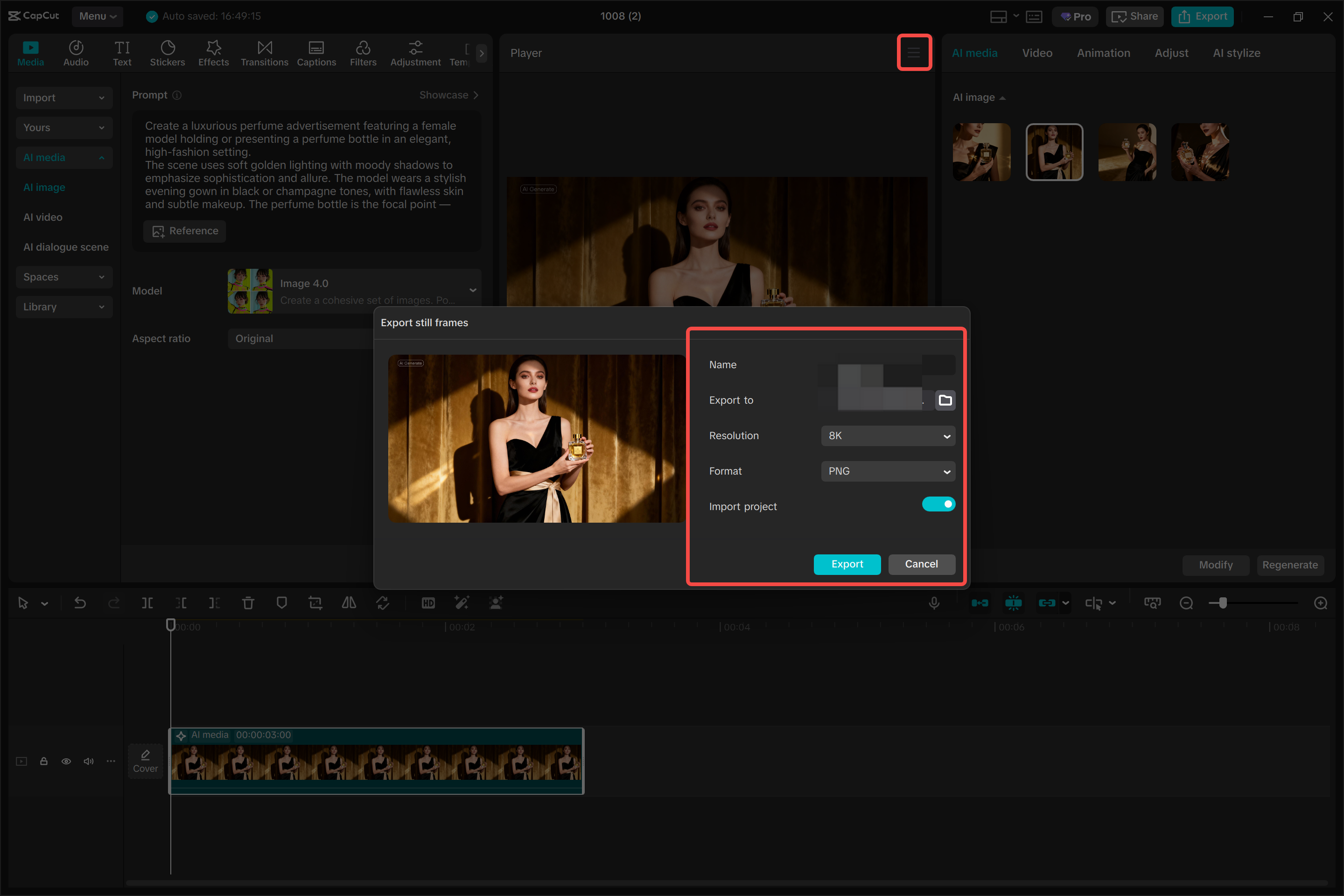The width and height of the screenshot is (1344, 896).
Task: Collapse the AI media section in the sidebar
Action: pyautogui.click(x=102, y=158)
